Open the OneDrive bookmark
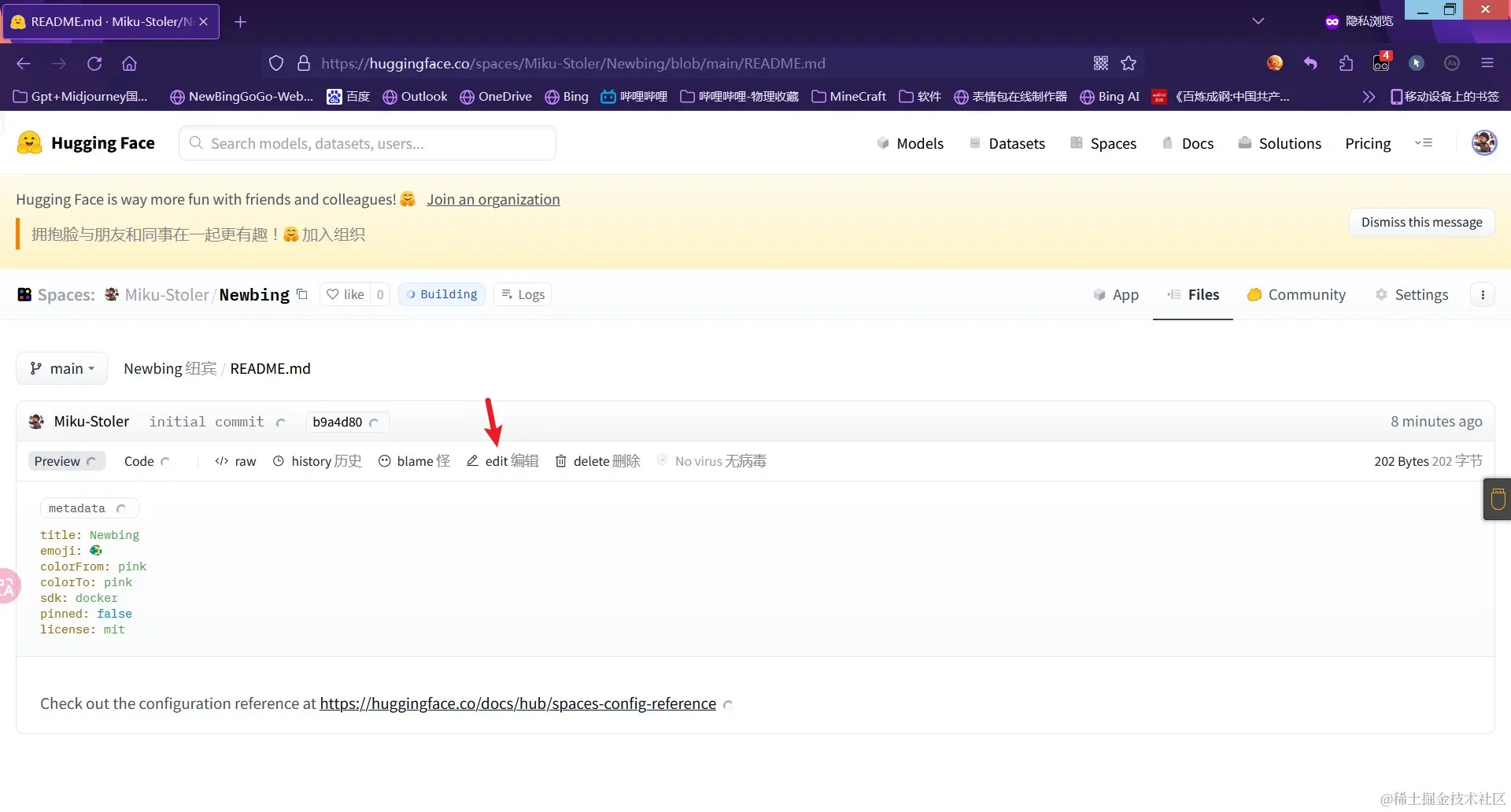The image size is (1511, 812). pos(496,97)
